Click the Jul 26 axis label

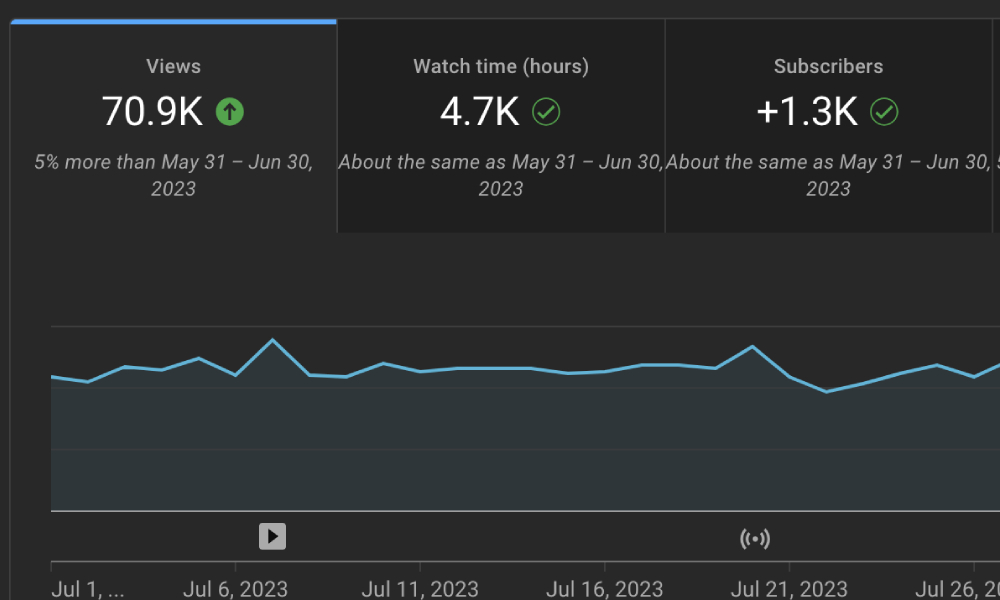(x=957, y=589)
